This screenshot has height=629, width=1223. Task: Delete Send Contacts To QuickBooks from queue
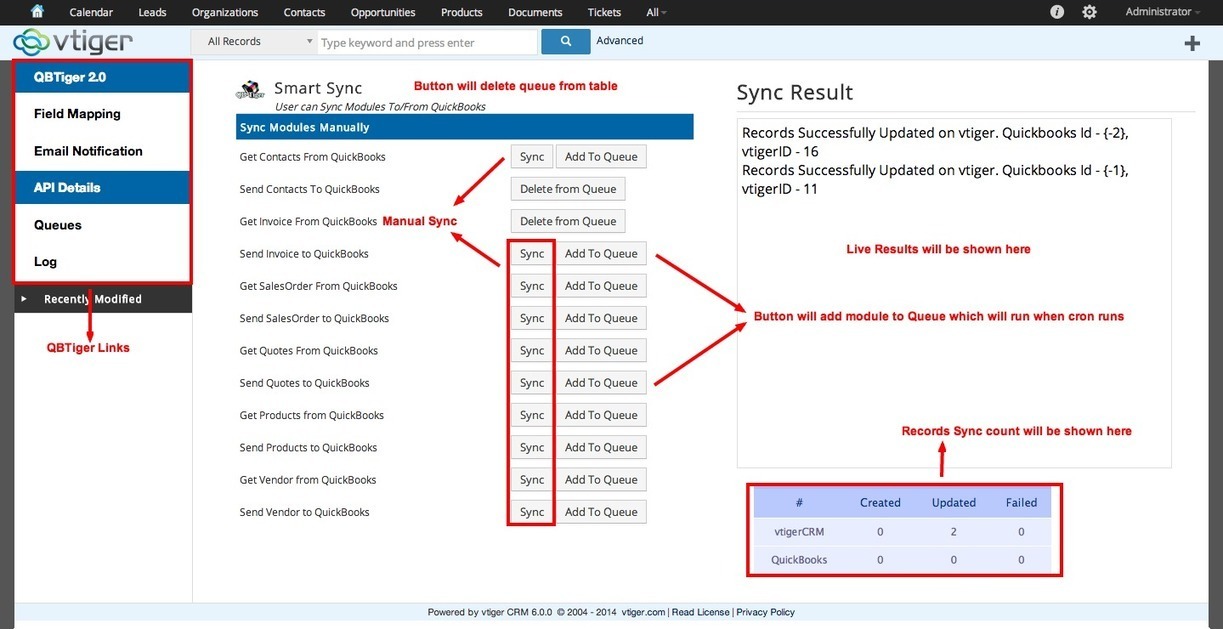(568, 189)
